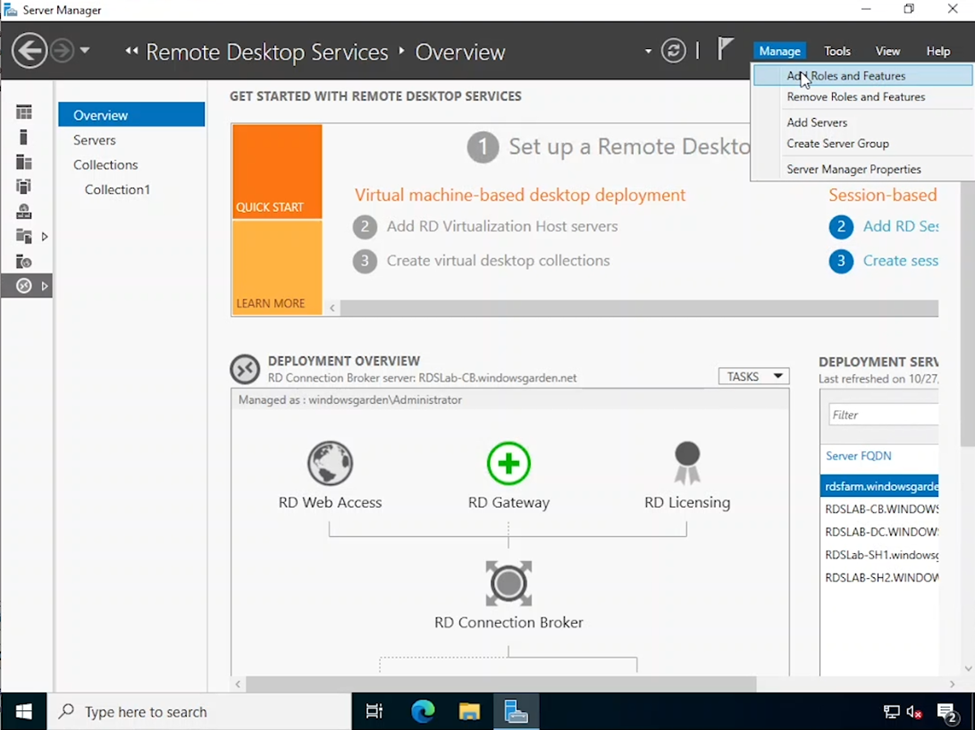This screenshot has height=730, width=975.
Task: Open the Tools menu
Action: (837, 51)
